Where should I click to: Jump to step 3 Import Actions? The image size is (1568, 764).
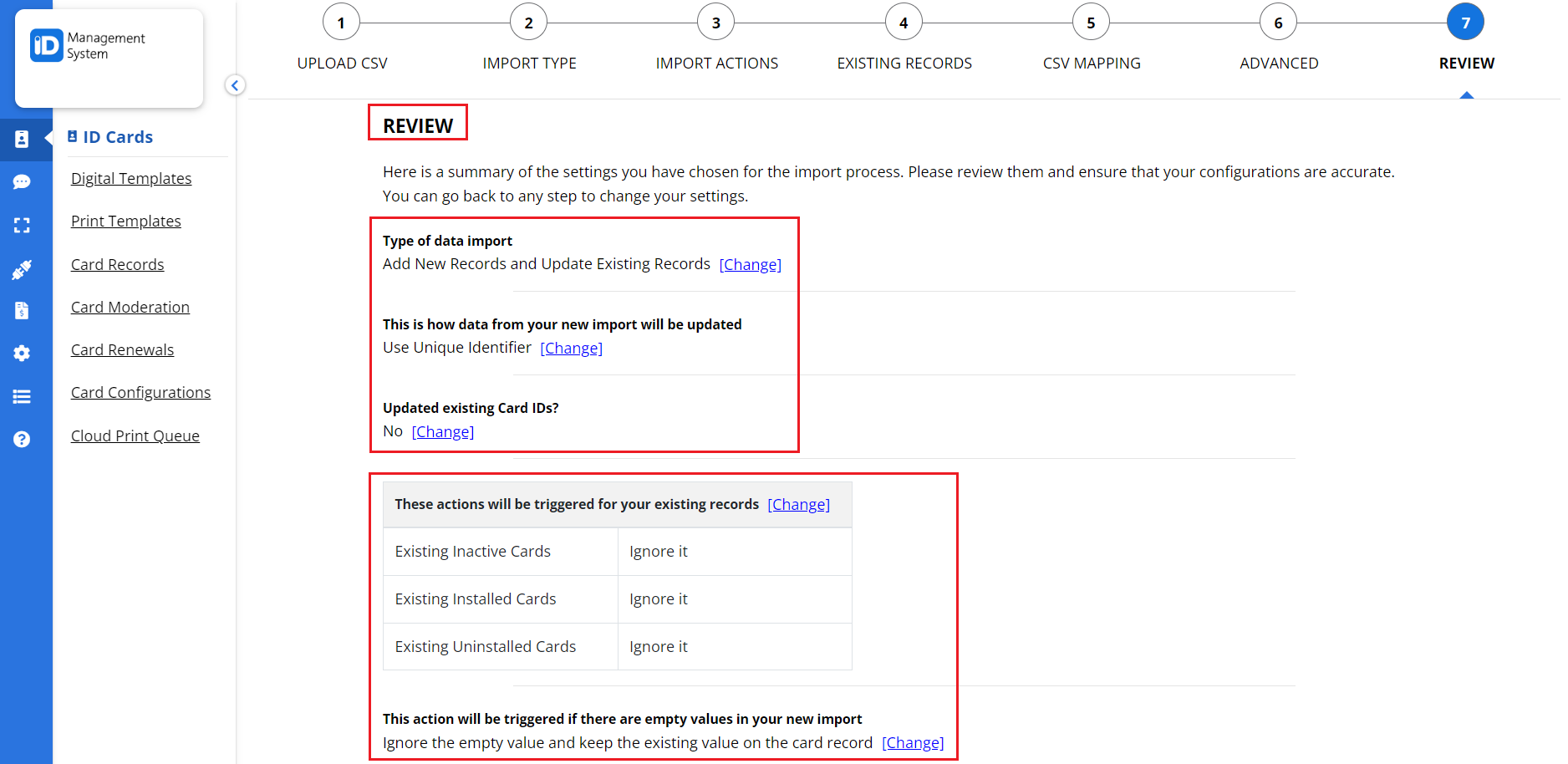pos(715,23)
